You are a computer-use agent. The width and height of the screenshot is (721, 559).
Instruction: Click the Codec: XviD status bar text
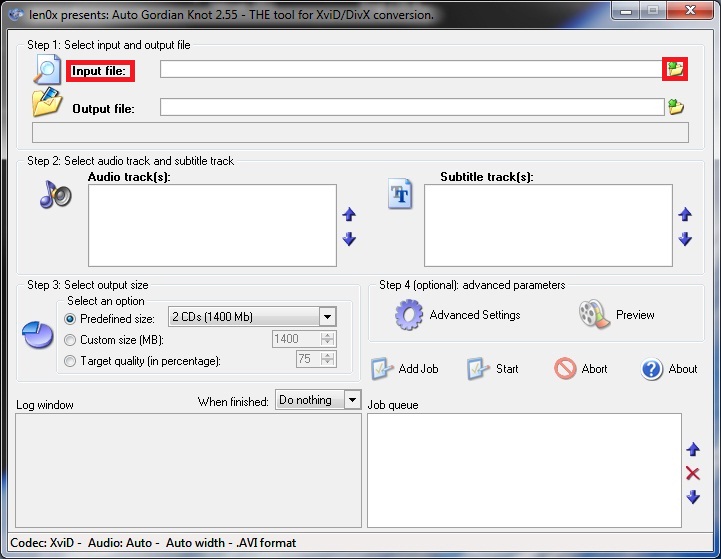point(42,543)
